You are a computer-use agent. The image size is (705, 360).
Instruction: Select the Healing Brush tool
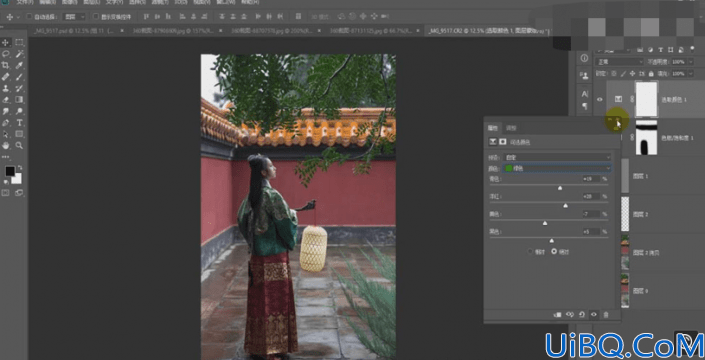pyautogui.click(x=6, y=77)
